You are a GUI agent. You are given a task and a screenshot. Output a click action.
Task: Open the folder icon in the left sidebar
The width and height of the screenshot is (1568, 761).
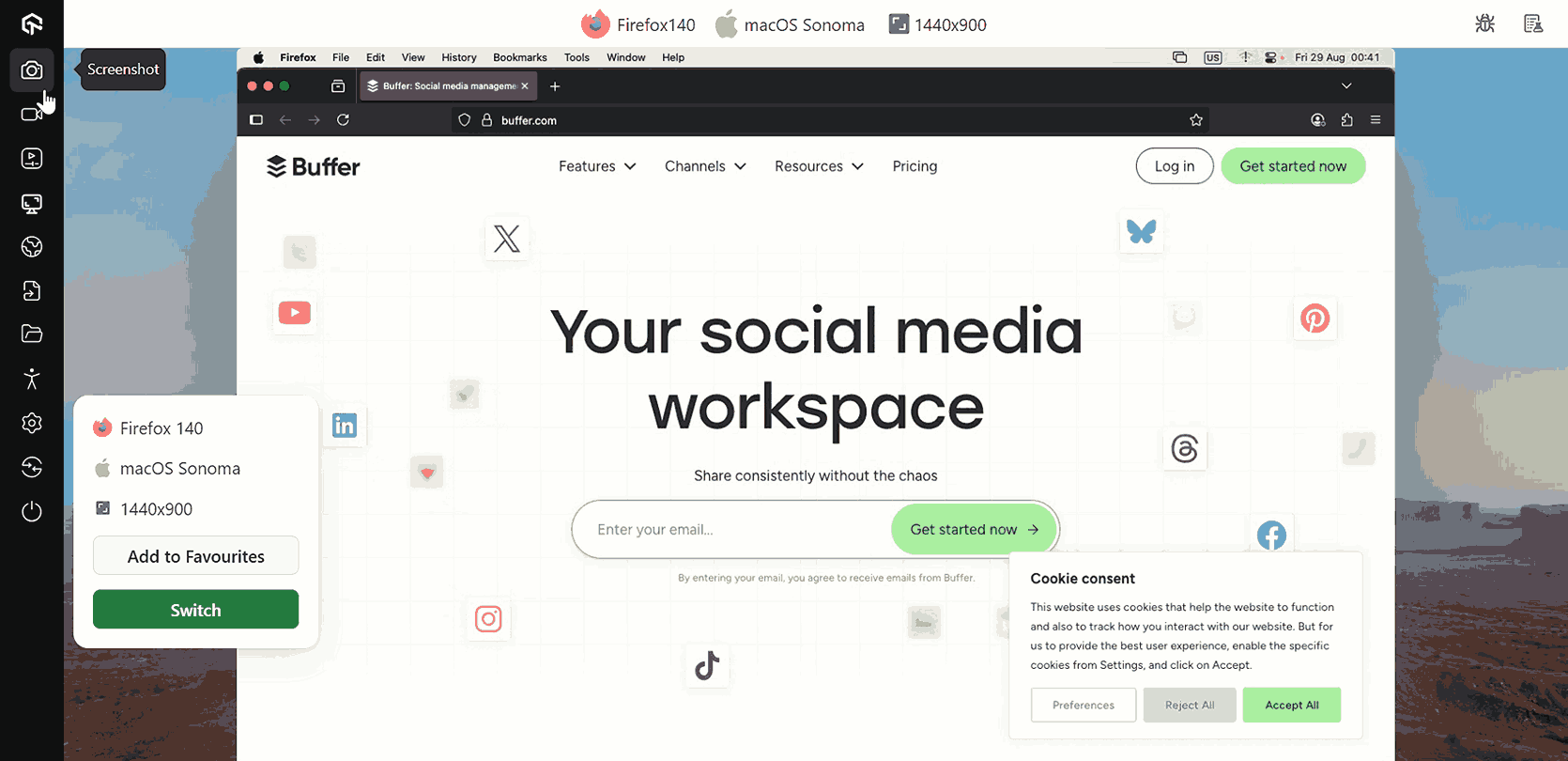click(32, 334)
